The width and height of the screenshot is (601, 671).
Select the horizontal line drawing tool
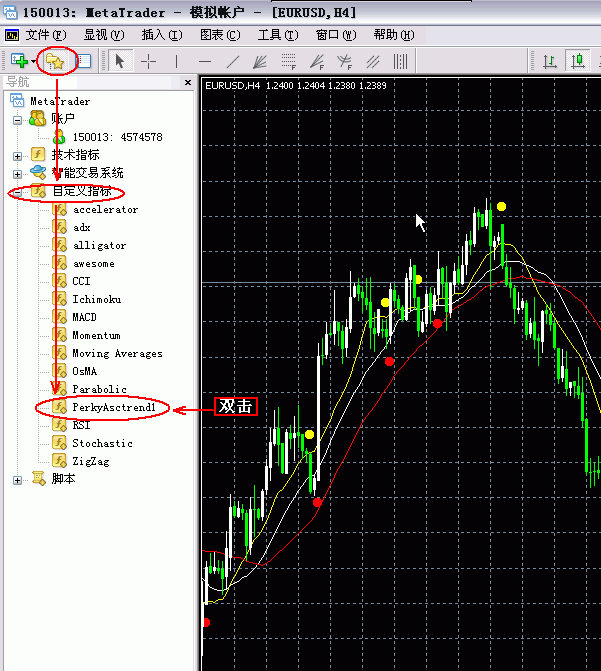click(x=205, y=62)
